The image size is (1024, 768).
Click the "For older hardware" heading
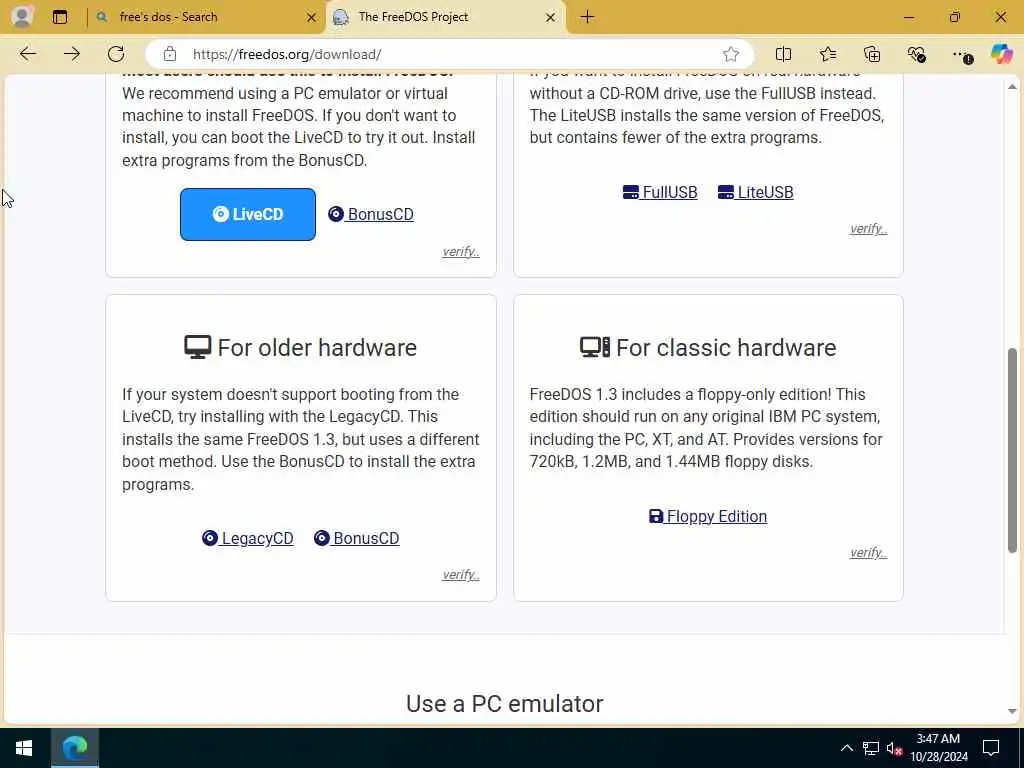click(300, 347)
